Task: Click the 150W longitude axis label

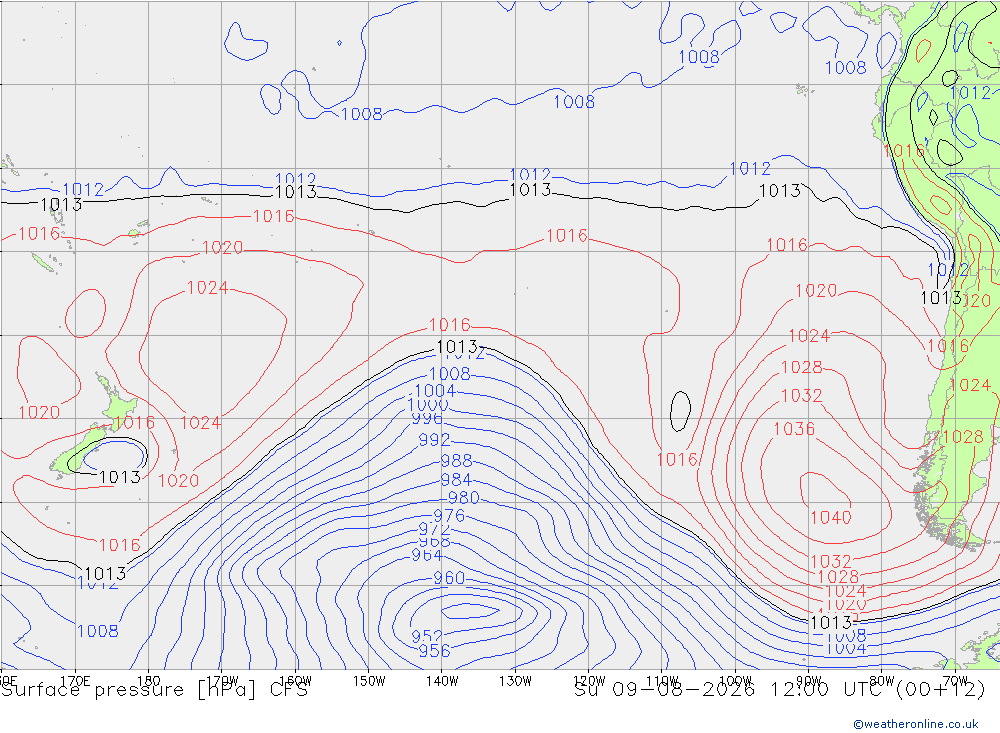Action: coord(369,681)
